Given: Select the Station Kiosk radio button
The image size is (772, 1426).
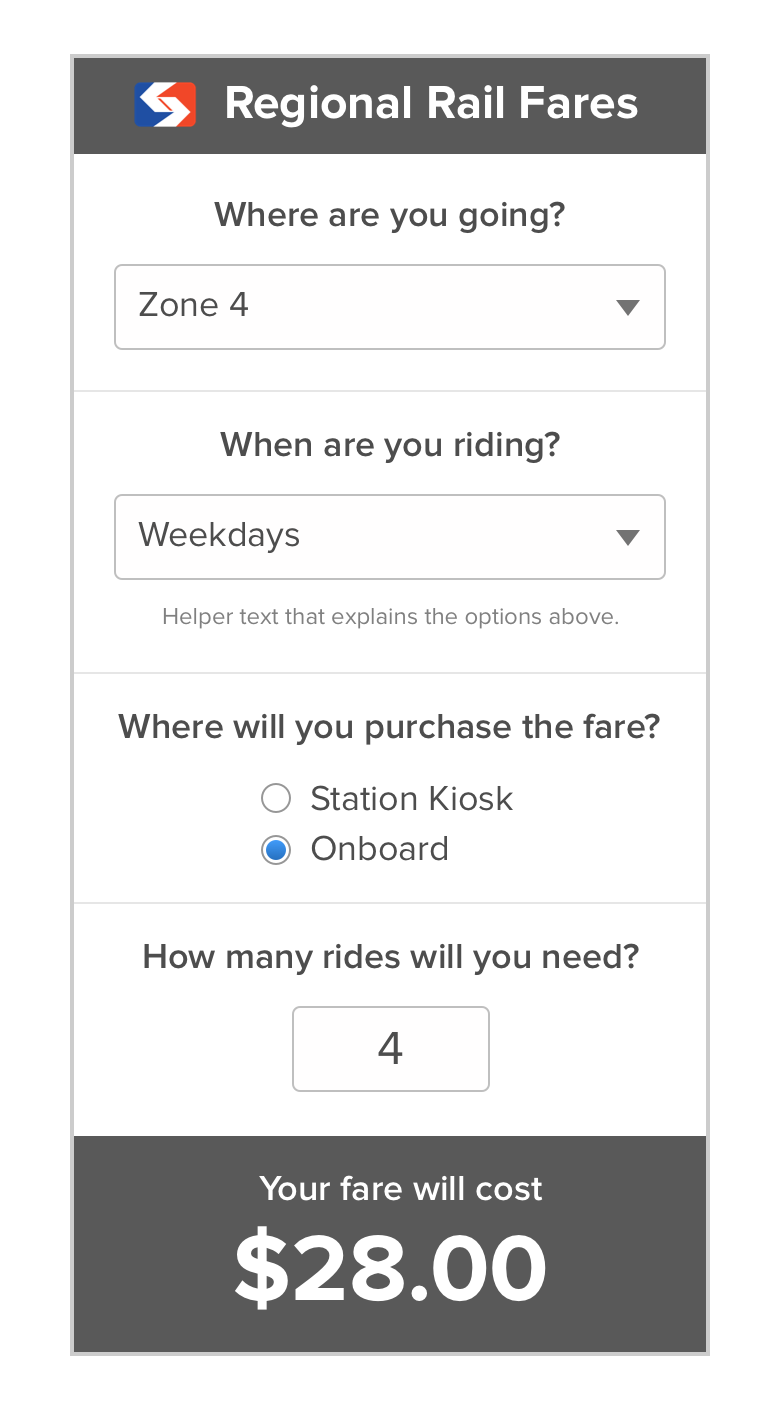Looking at the screenshot, I should [275, 798].
